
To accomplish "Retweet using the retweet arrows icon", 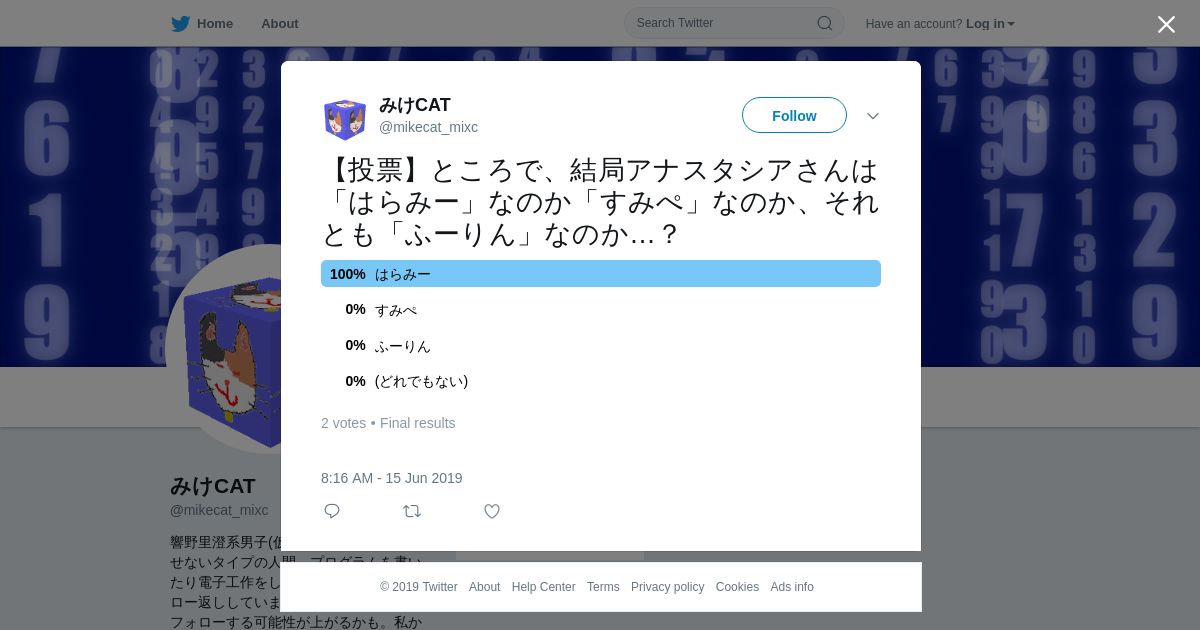I will [x=412, y=511].
